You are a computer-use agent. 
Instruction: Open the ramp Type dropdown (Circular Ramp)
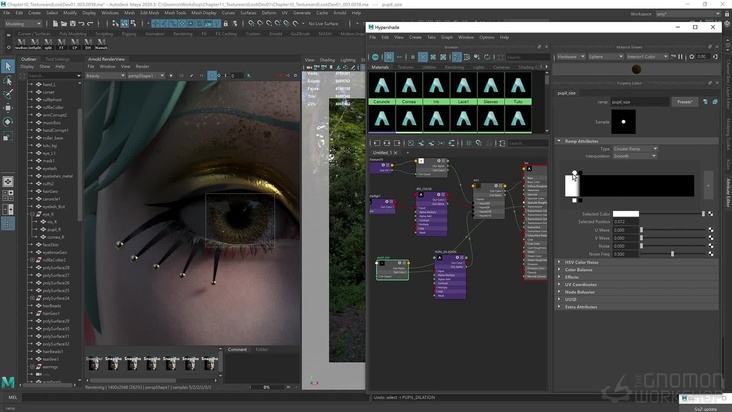(x=636, y=148)
